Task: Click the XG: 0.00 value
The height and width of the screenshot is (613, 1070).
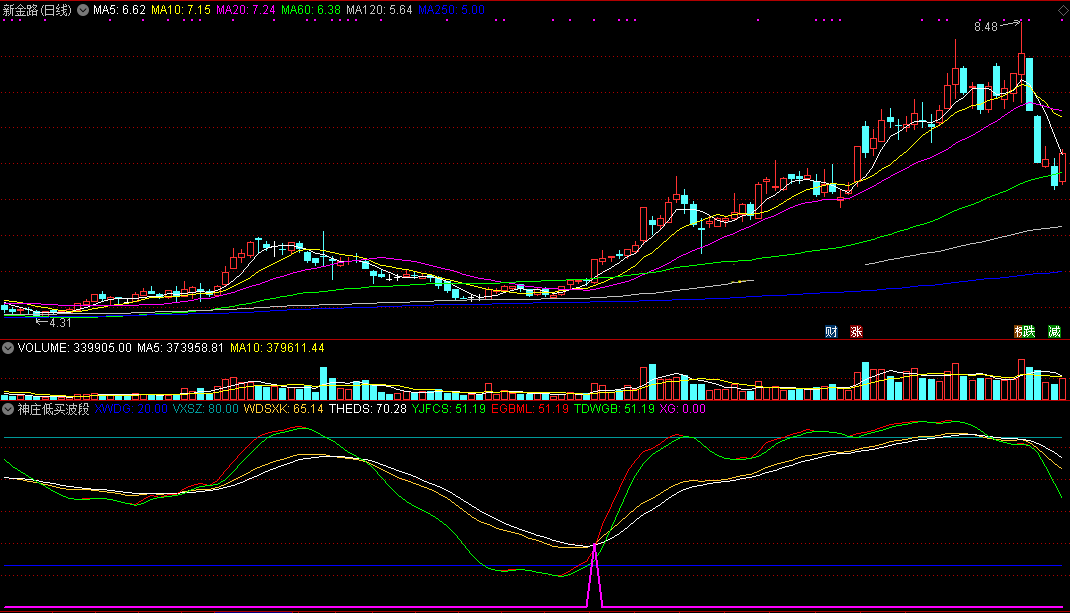Action: coord(682,409)
